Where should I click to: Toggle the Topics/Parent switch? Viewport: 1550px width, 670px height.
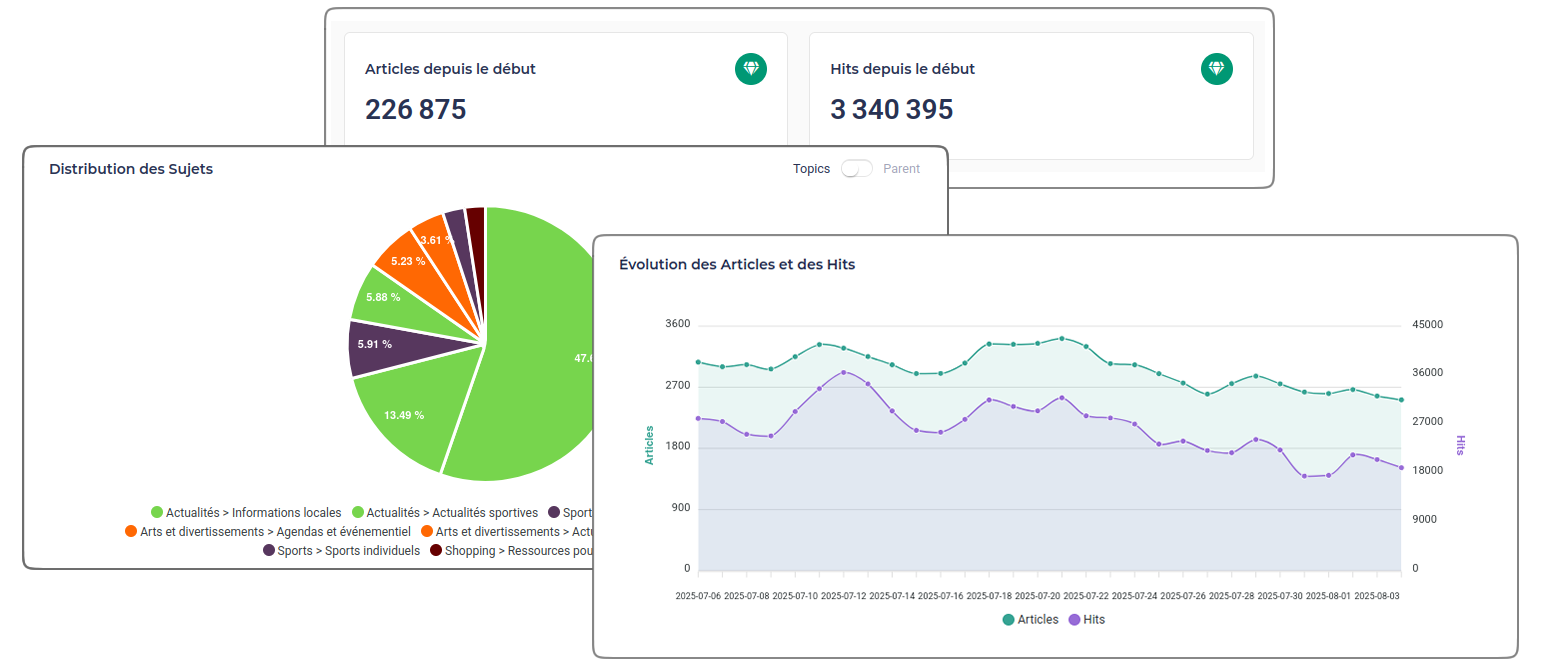(x=856, y=169)
